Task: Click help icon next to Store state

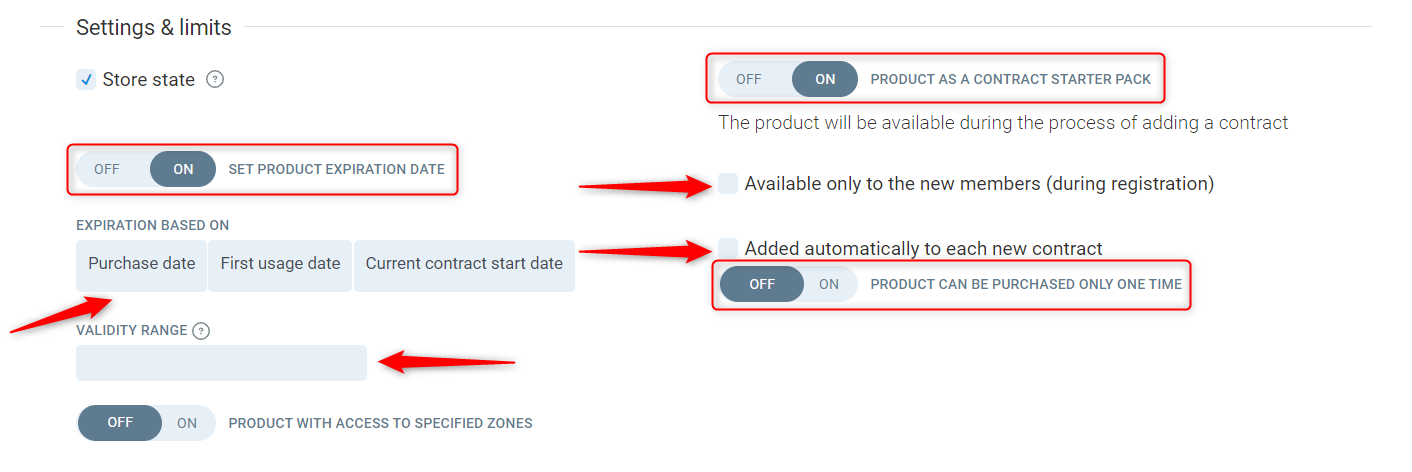Action: click(214, 80)
